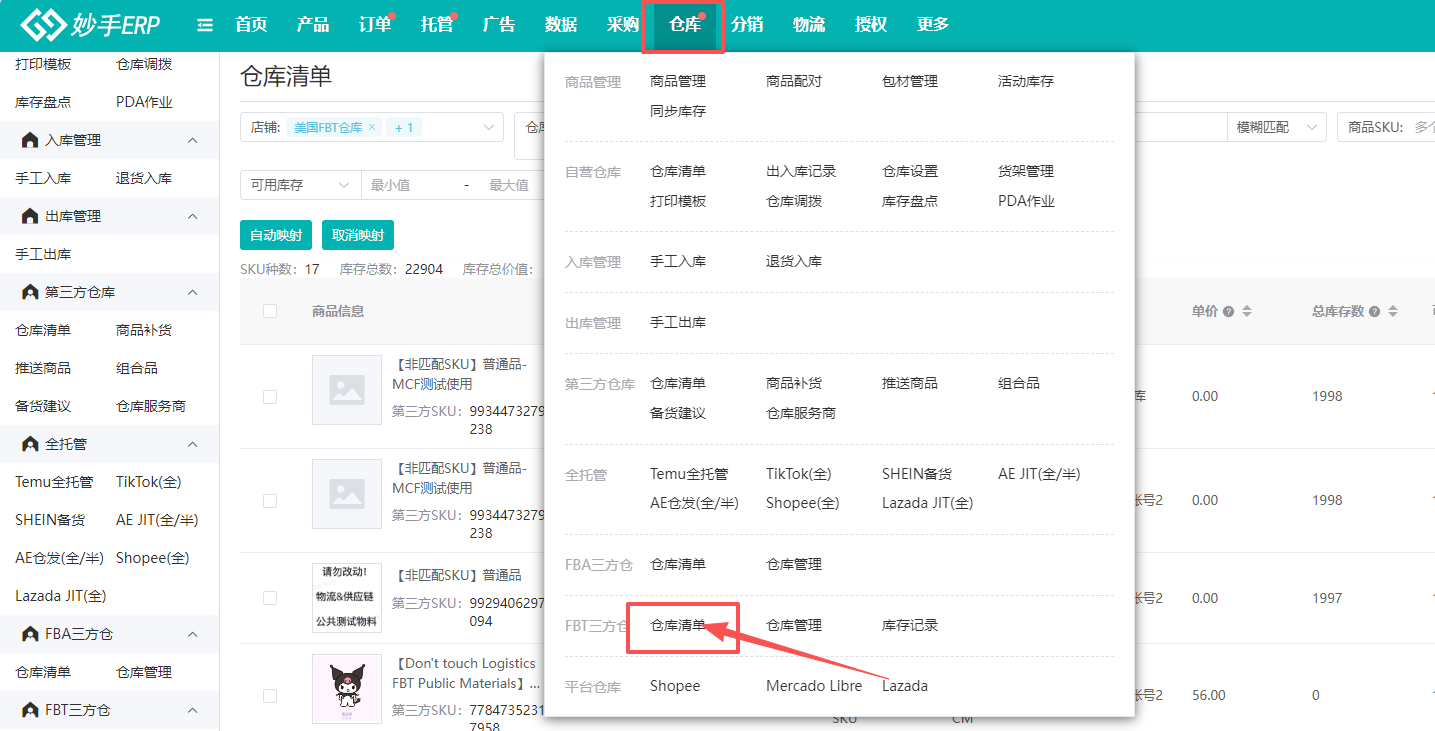This screenshot has width=1435, height=731.
Task: Click the help icon beside 单价
Action: [x=1228, y=312]
